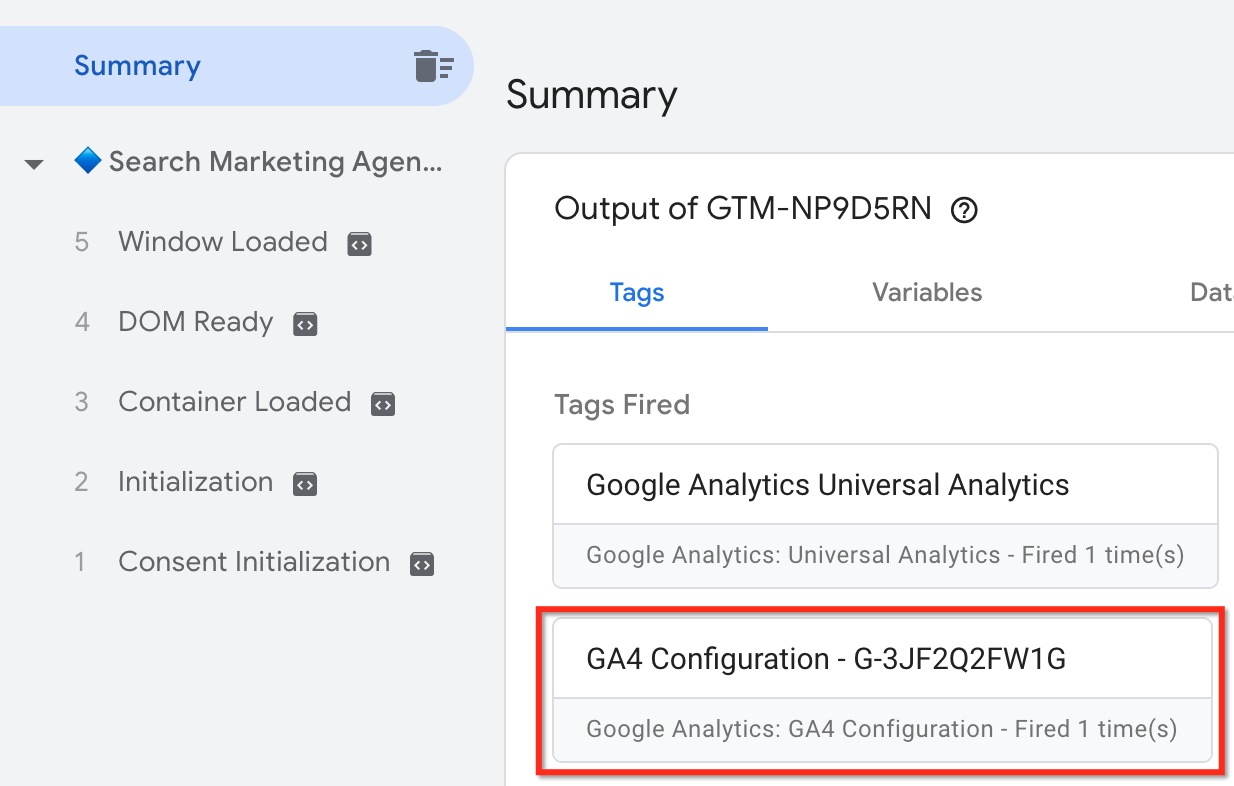Open help icon beside GTM-NP9D5RN

coord(964,210)
